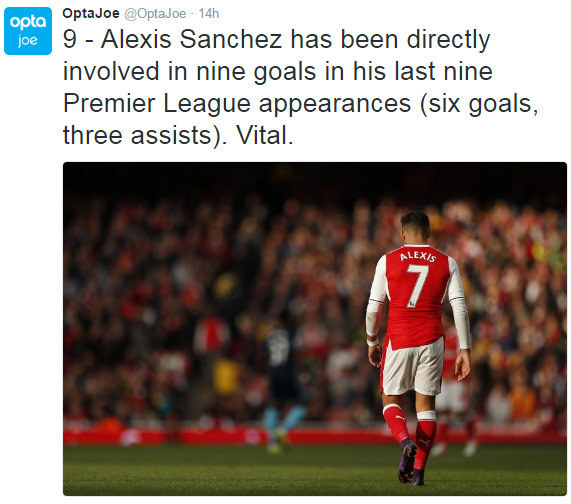This screenshot has width=571, height=504.
Task: Enlarge the Alexis Sanchez match photo
Action: coord(315,329)
